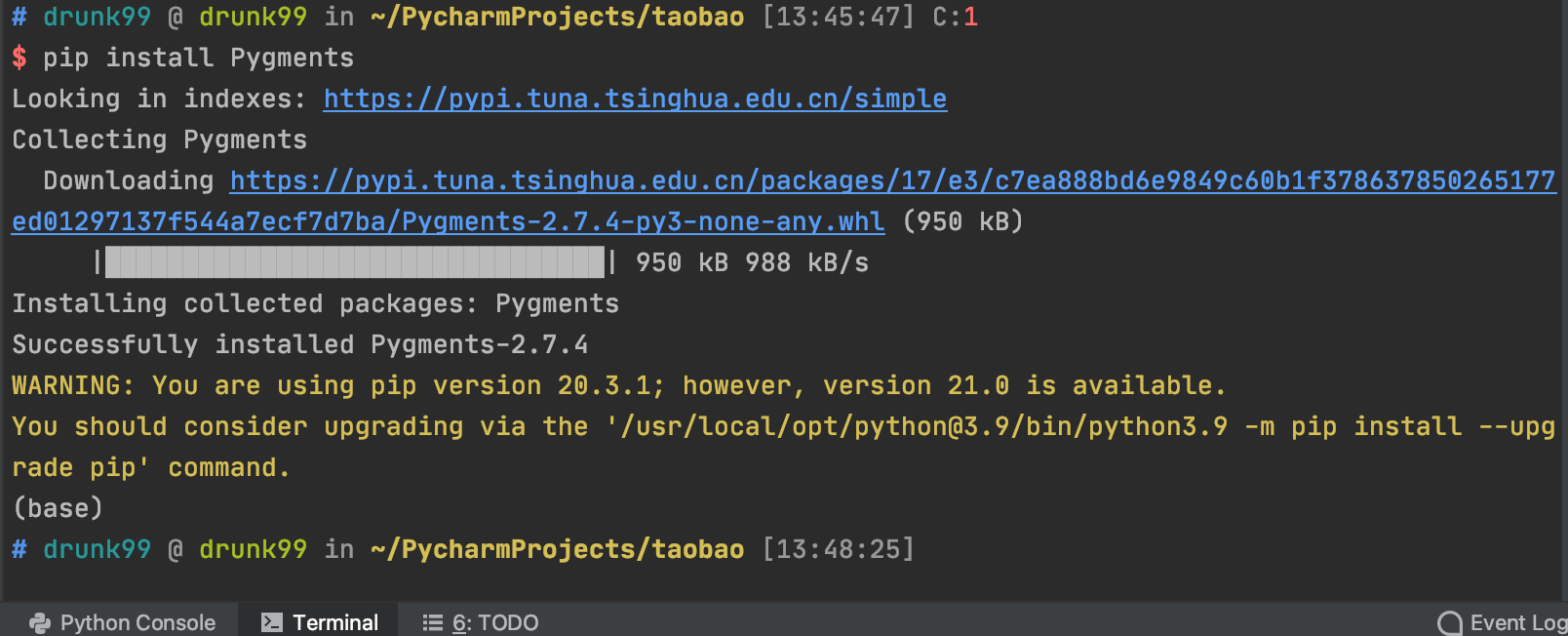Image resolution: width=1568 pixels, height=636 pixels.
Task: Click the Python icon beside Python Console
Action: click(40, 622)
